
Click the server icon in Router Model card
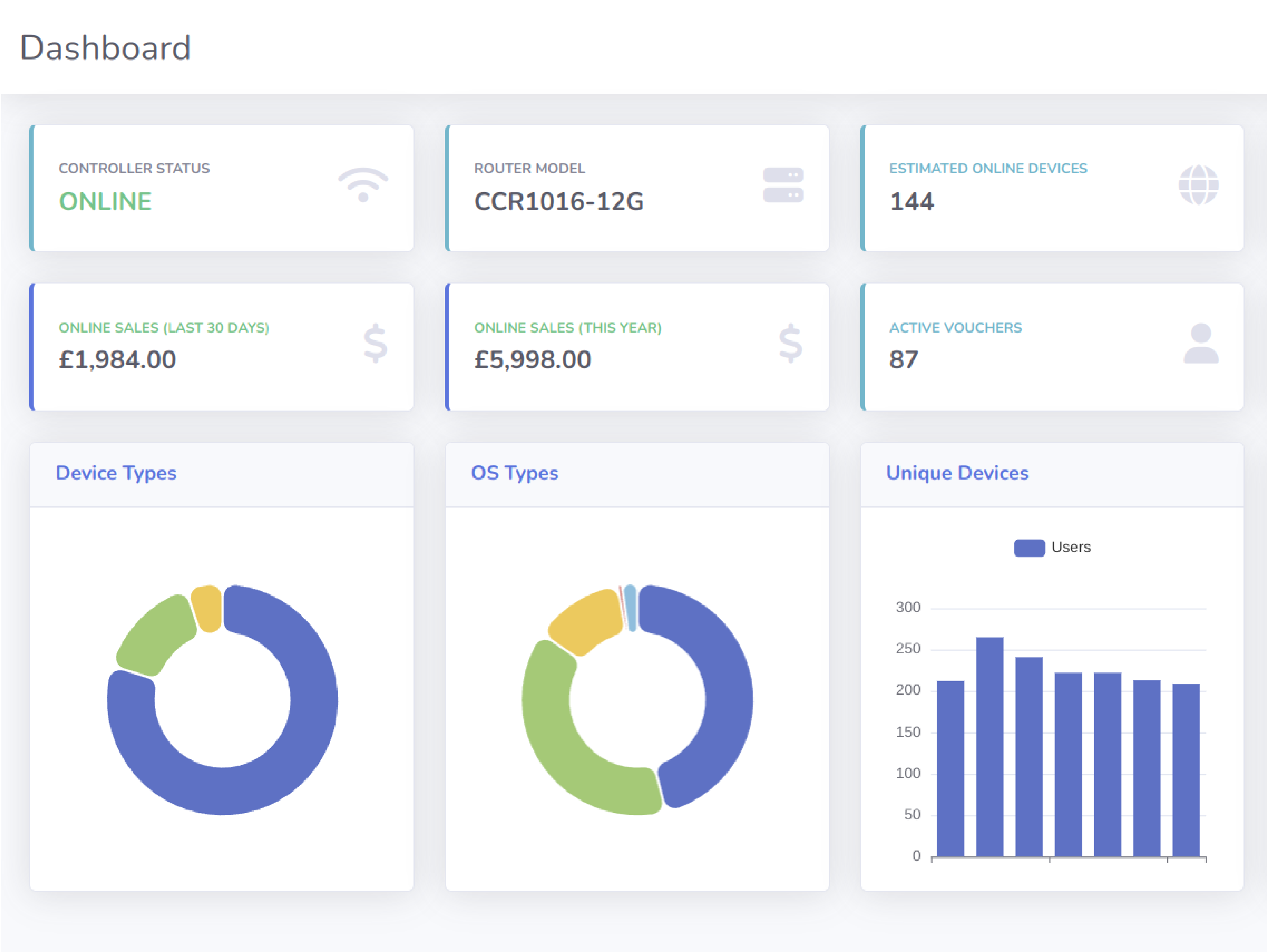pyautogui.click(x=783, y=185)
